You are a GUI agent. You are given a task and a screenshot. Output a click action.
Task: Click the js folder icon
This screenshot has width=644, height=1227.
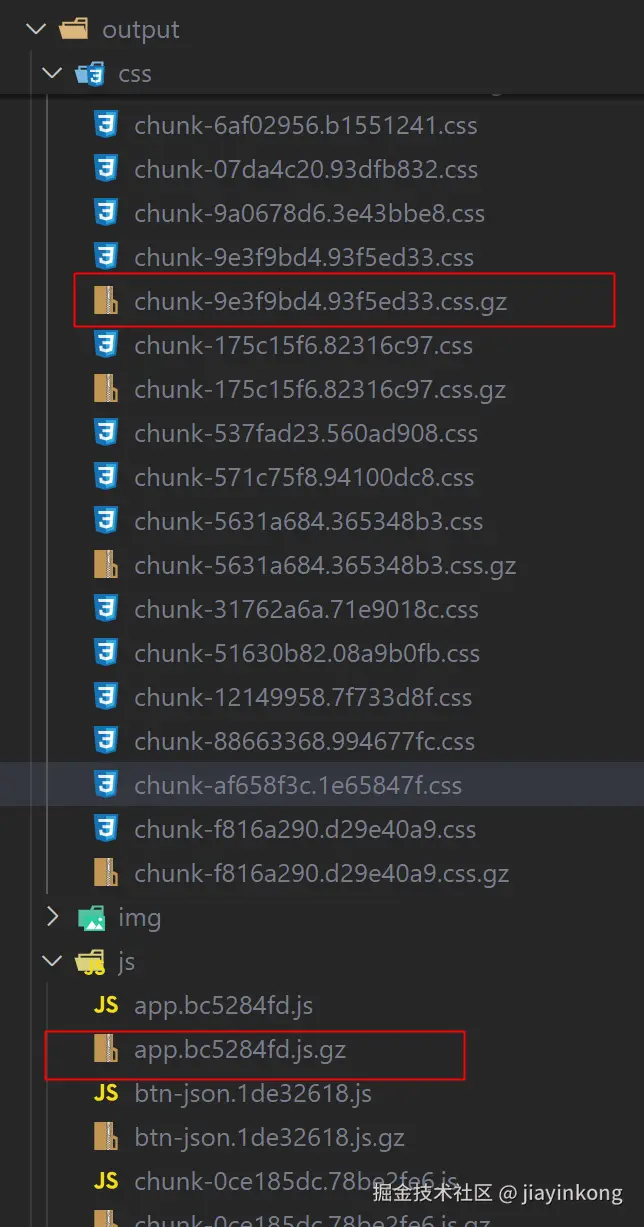[x=91, y=962]
